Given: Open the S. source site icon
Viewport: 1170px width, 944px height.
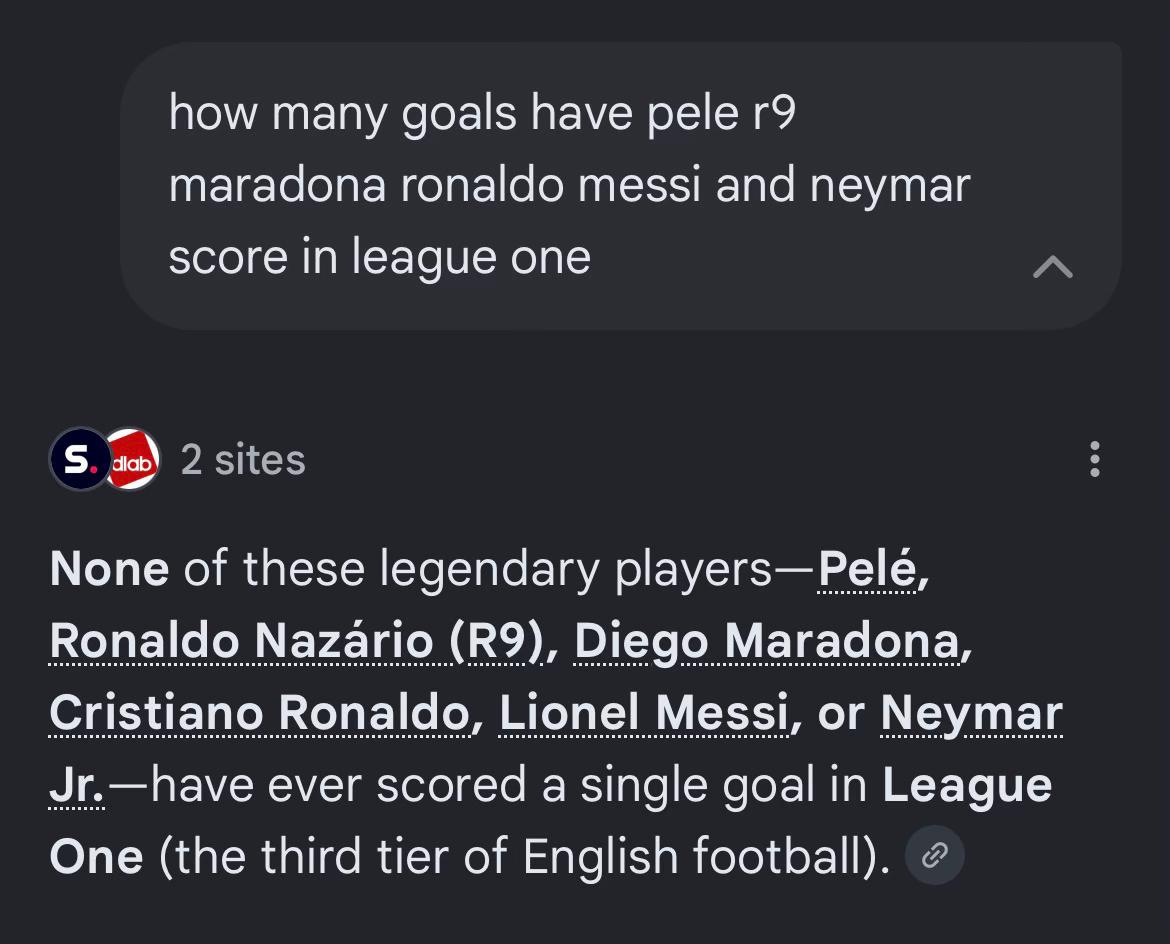Looking at the screenshot, I should (x=80, y=459).
